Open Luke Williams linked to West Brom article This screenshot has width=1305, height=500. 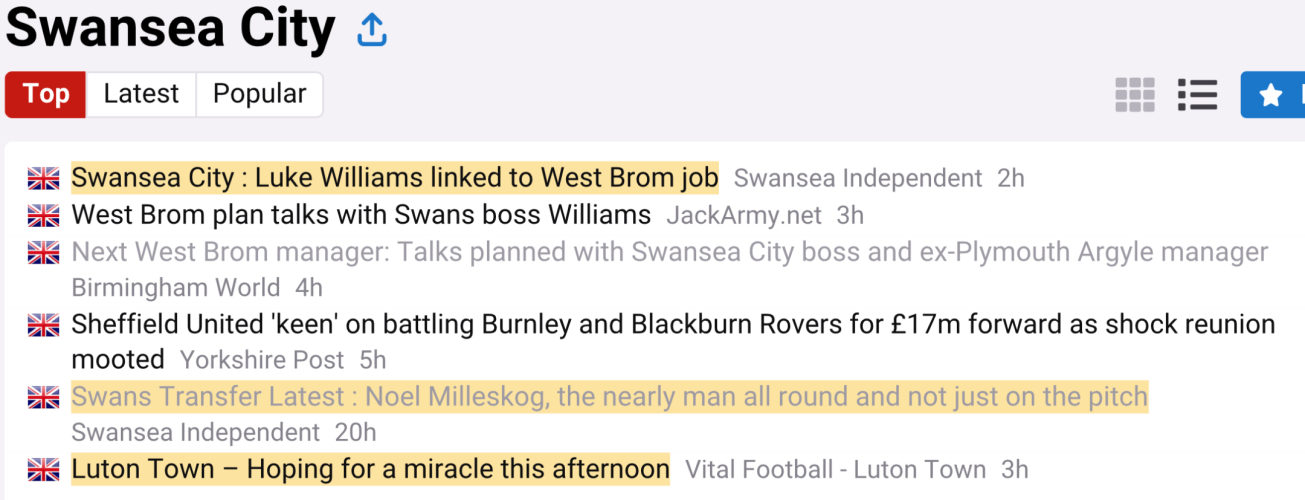coord(395,178)
